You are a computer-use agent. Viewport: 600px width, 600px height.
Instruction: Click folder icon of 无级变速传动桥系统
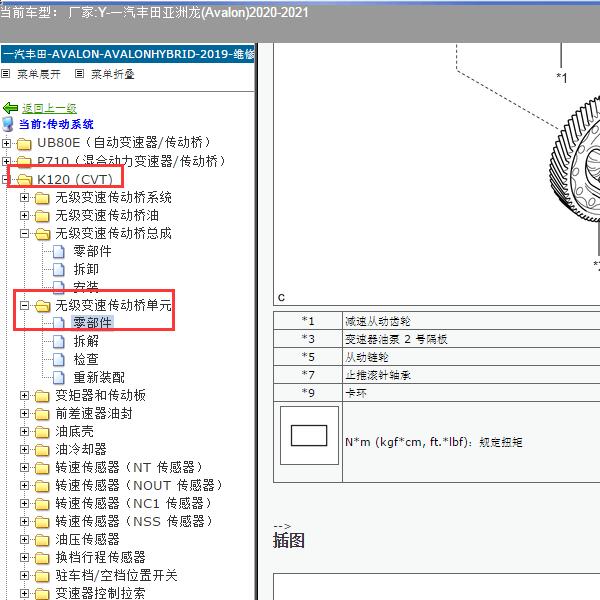[42, 198]
